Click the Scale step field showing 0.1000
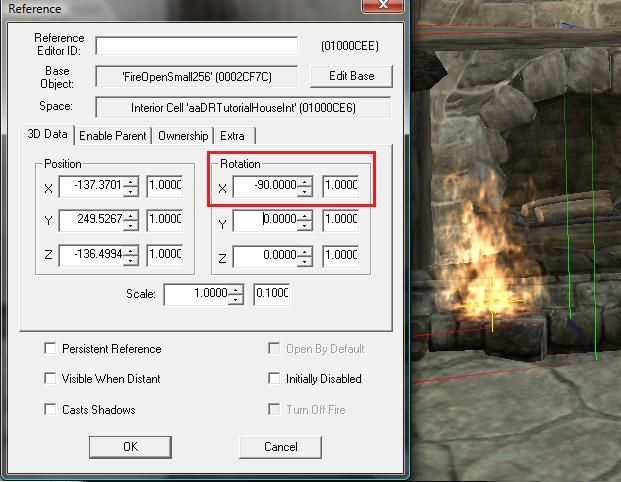The width and height of the screenshot is (621, 482). 272,294
